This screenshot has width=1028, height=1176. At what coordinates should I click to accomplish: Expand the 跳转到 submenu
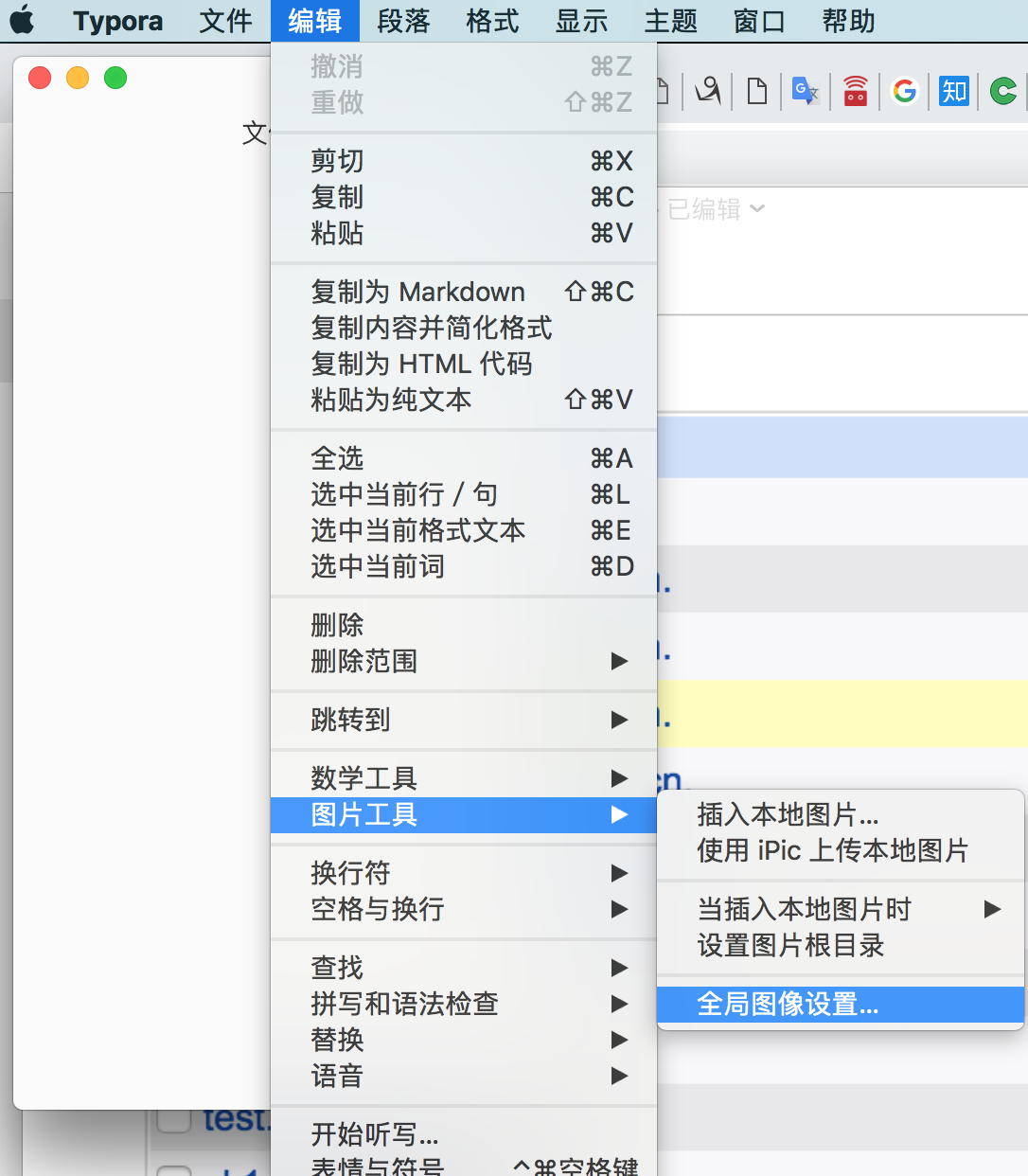pyautogui.click(x=464, y=720)
